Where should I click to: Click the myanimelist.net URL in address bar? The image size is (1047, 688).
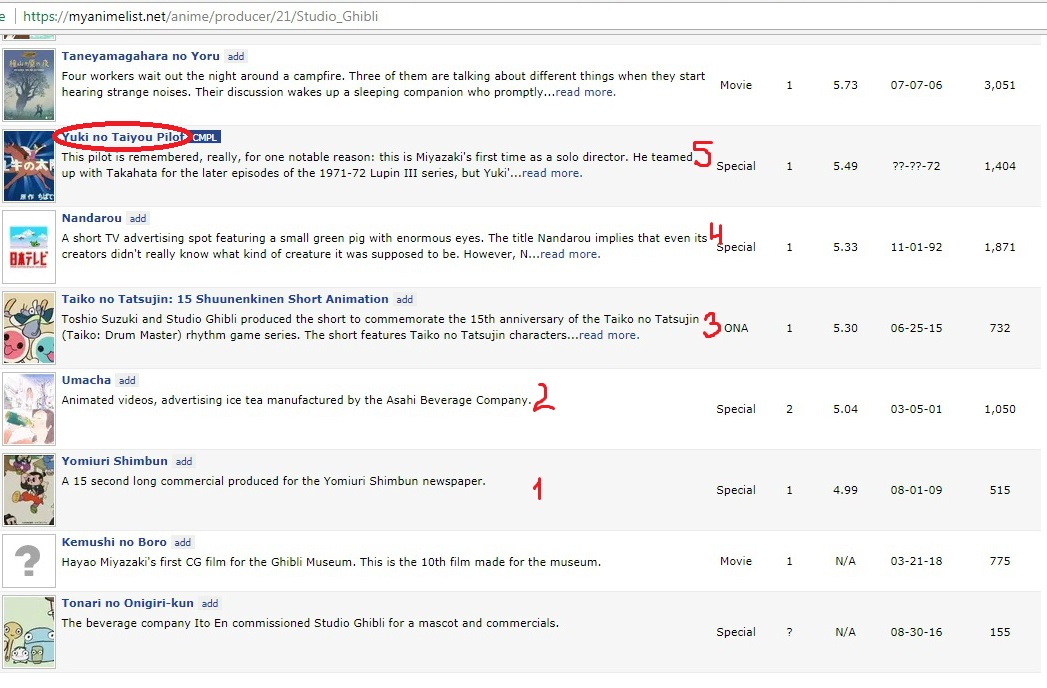[x=200, y=16]
